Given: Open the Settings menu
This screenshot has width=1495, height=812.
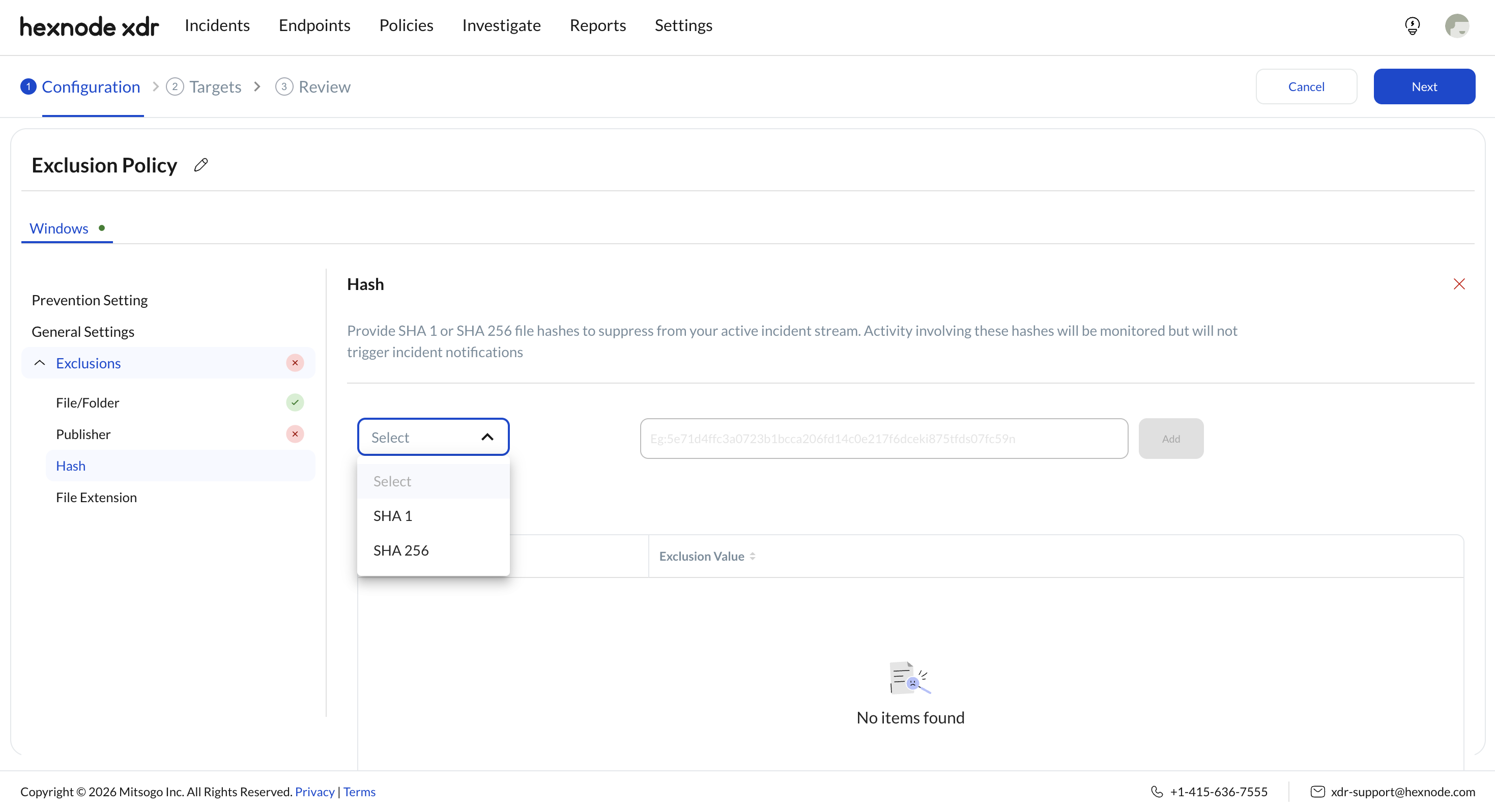Looking at the screenshot, I should 683,25.
